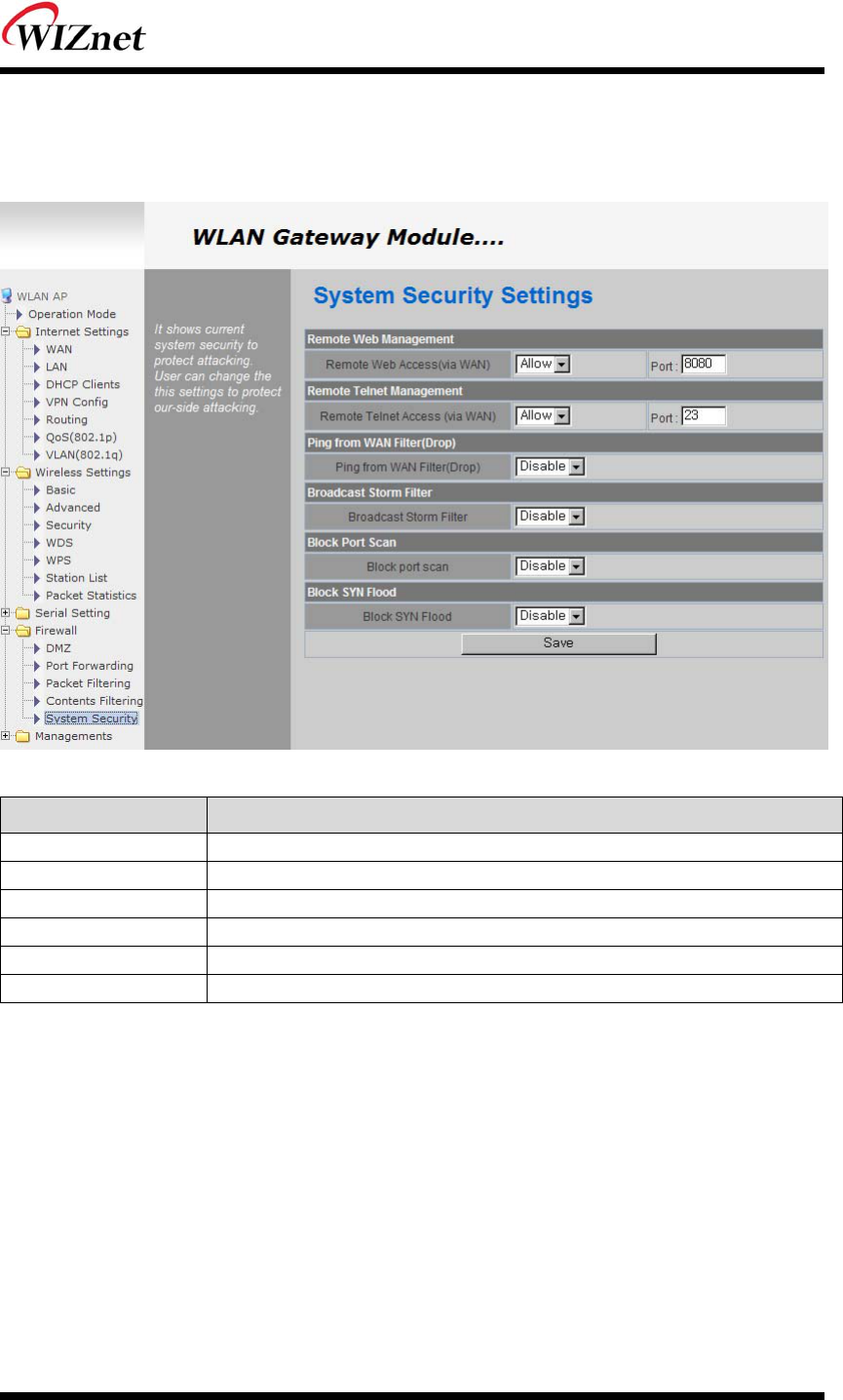Open DHCP Clients page

point(83,384)
